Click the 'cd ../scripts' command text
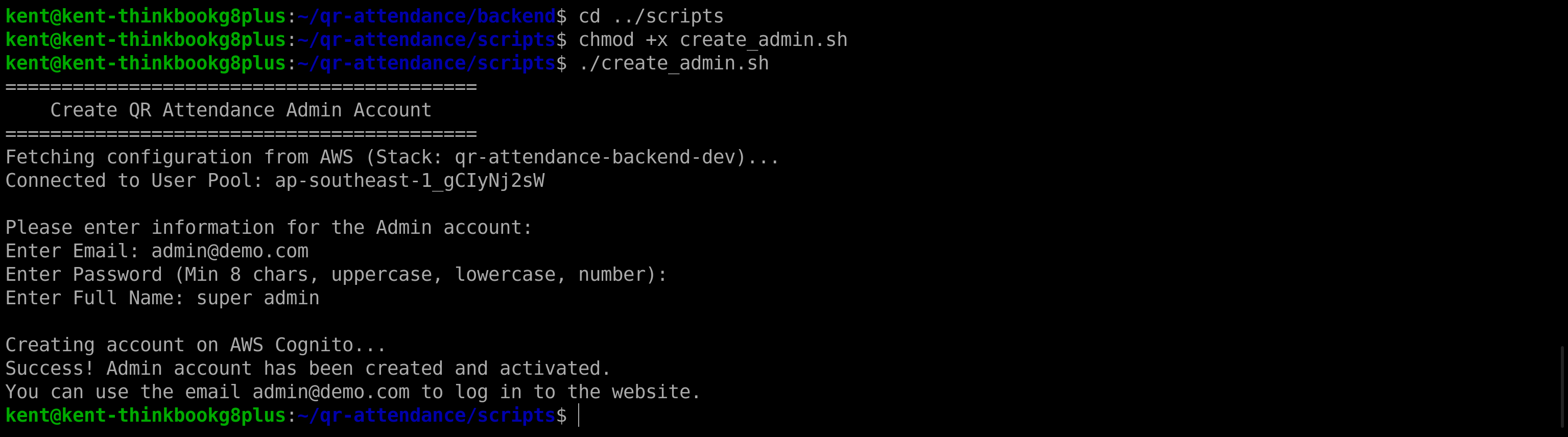 (651, 16)
